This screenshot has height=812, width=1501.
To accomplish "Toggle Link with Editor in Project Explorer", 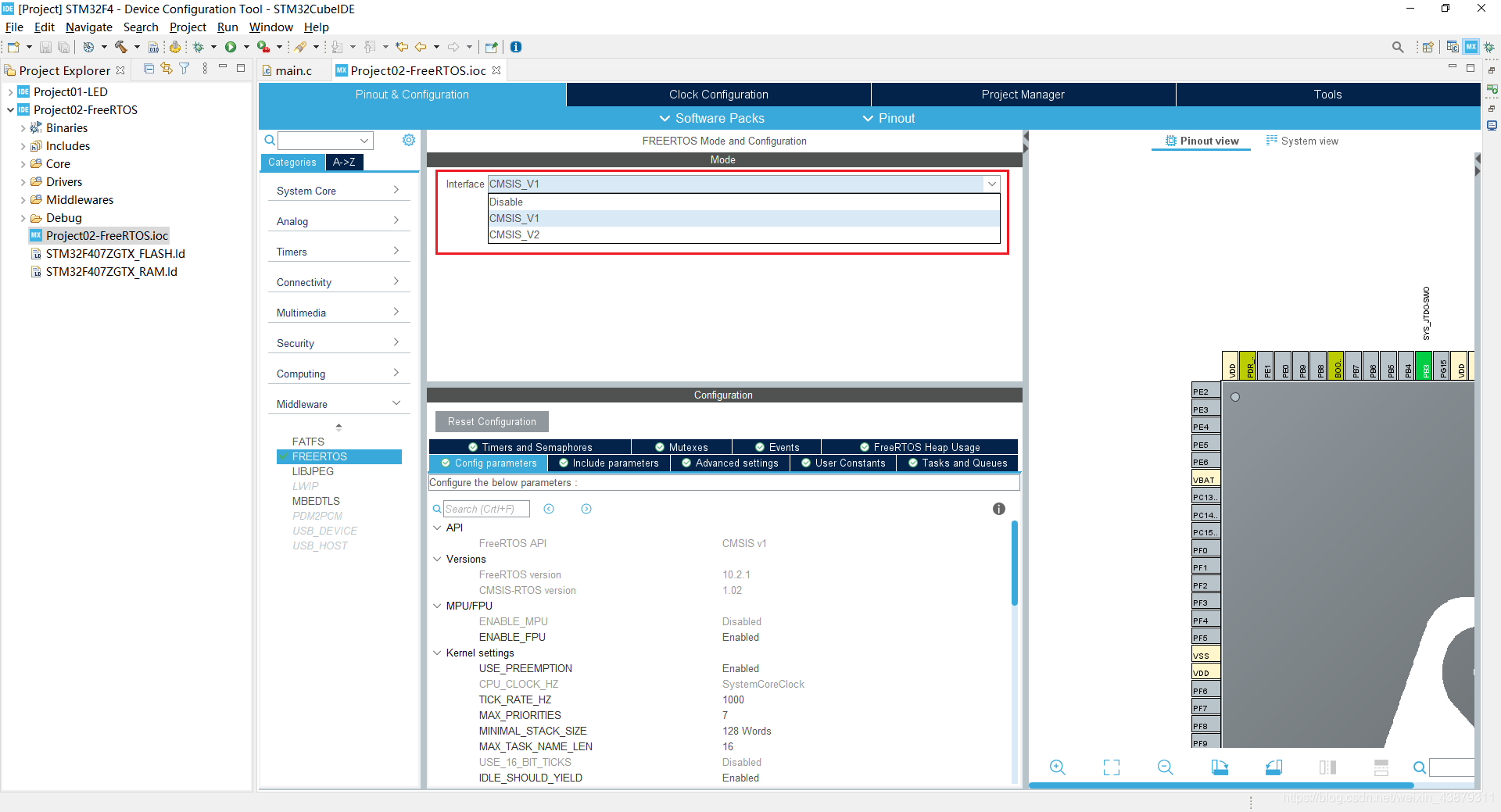I will pos(167,69).
